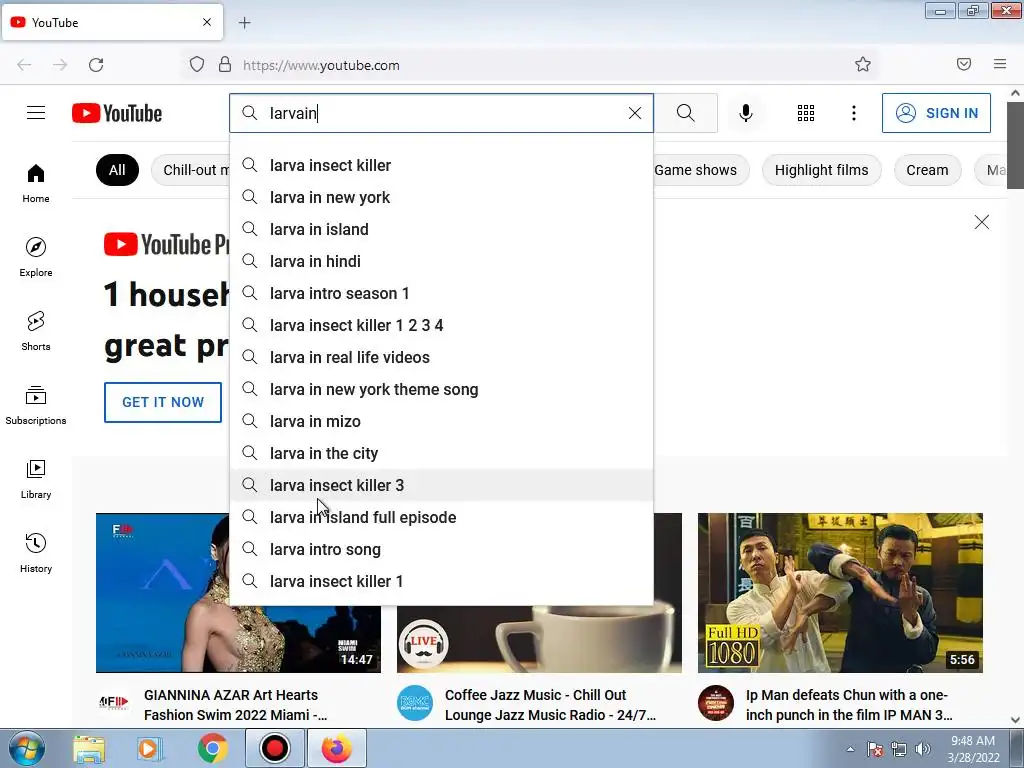
Task: Open tracking protection shield panel
Action: click(197, 64)
